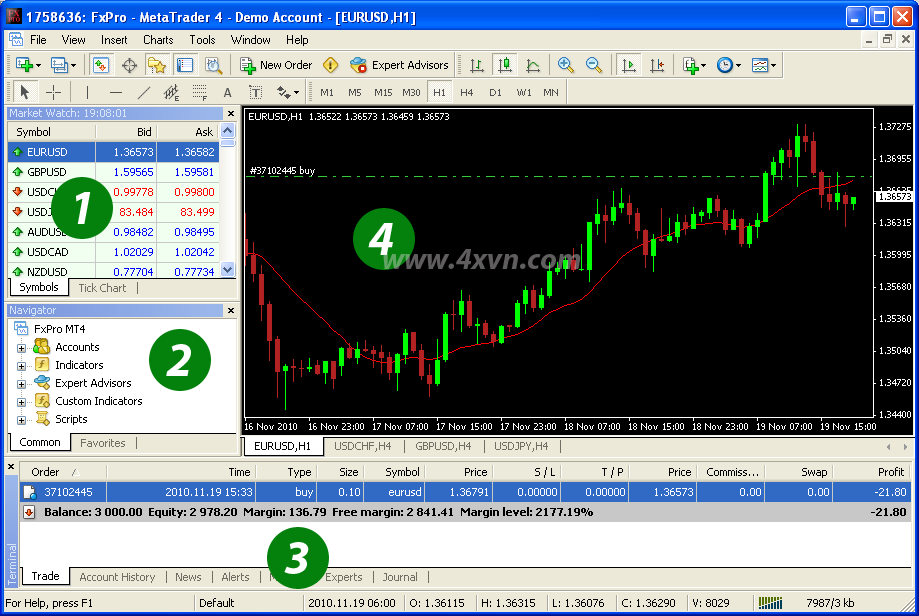Toggle chart shift from right border
Image resolution: width=919 pixels, height=616 pixels.
pos(656,65)
